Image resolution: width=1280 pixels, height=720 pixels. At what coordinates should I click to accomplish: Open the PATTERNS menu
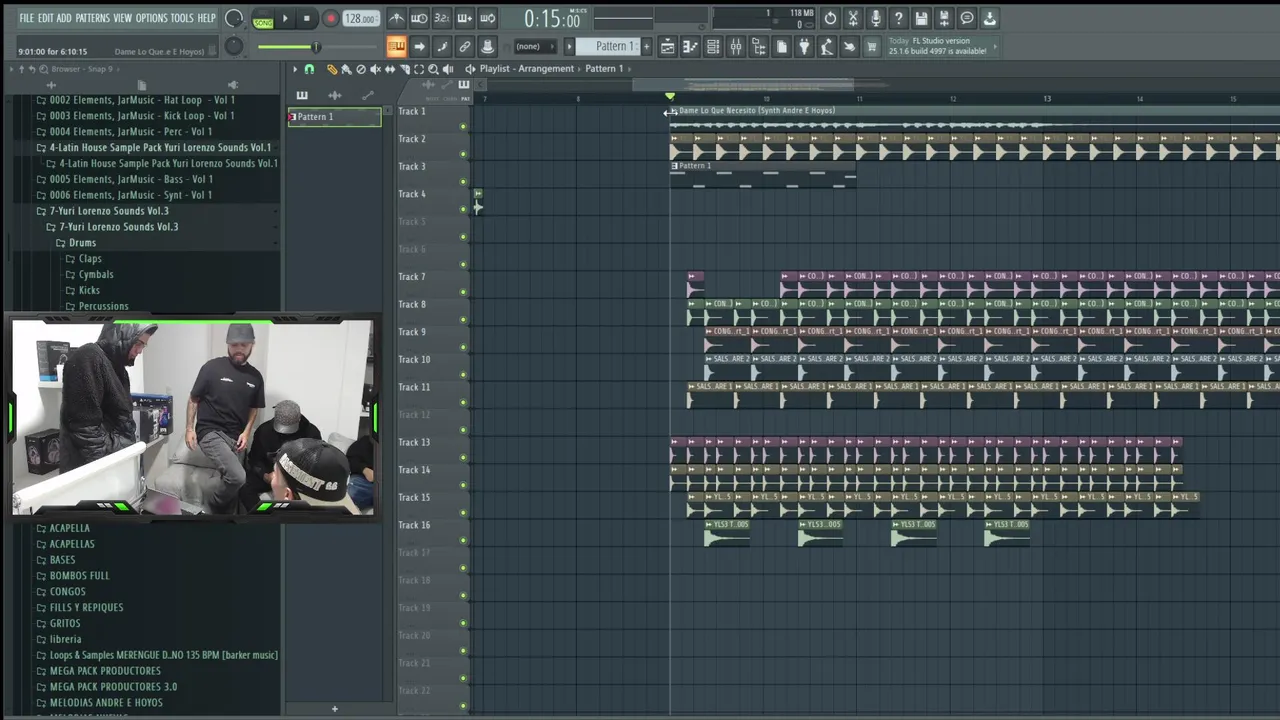click(x=92, y=18)
